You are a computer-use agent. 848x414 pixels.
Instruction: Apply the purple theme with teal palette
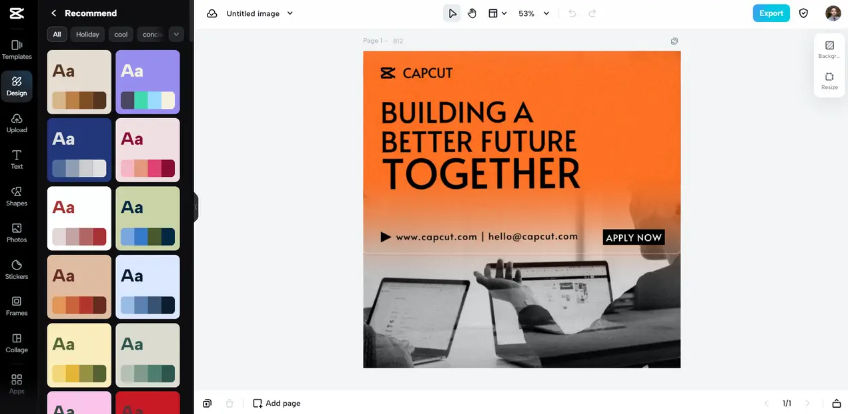(148, 82)
